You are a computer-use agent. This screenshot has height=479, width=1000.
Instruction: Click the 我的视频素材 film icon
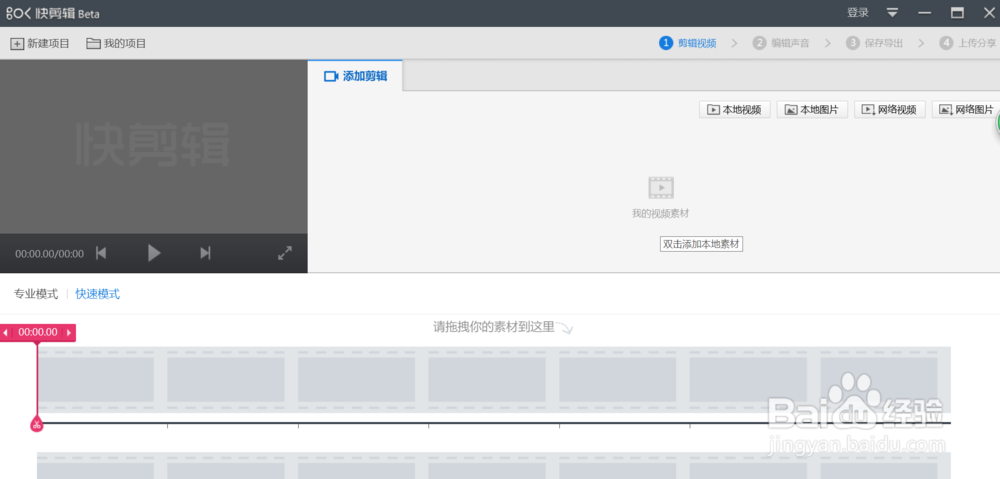(x=661, y=188)
